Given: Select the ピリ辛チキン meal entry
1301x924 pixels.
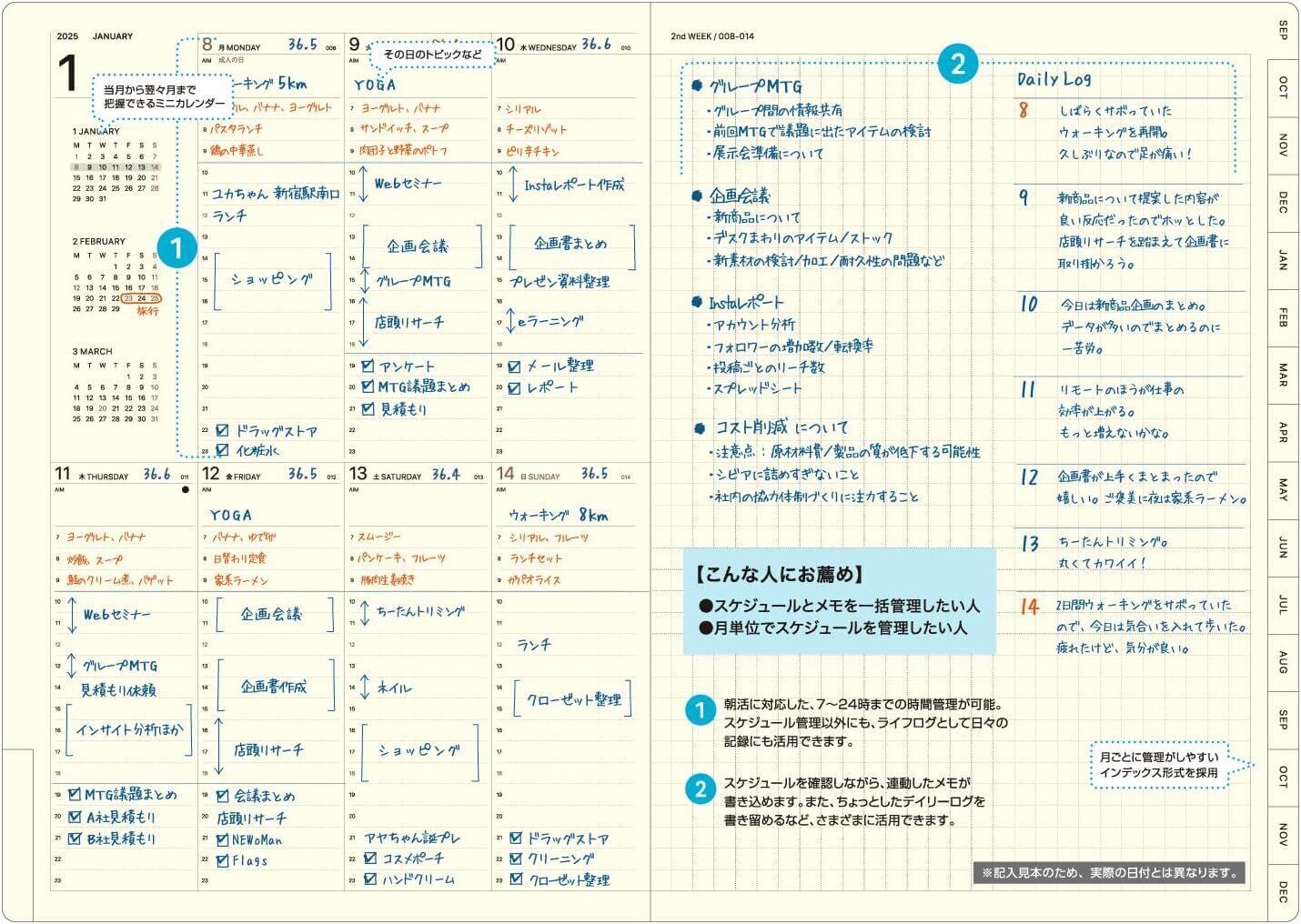Looking at the screenshot, I should [533, 152].
